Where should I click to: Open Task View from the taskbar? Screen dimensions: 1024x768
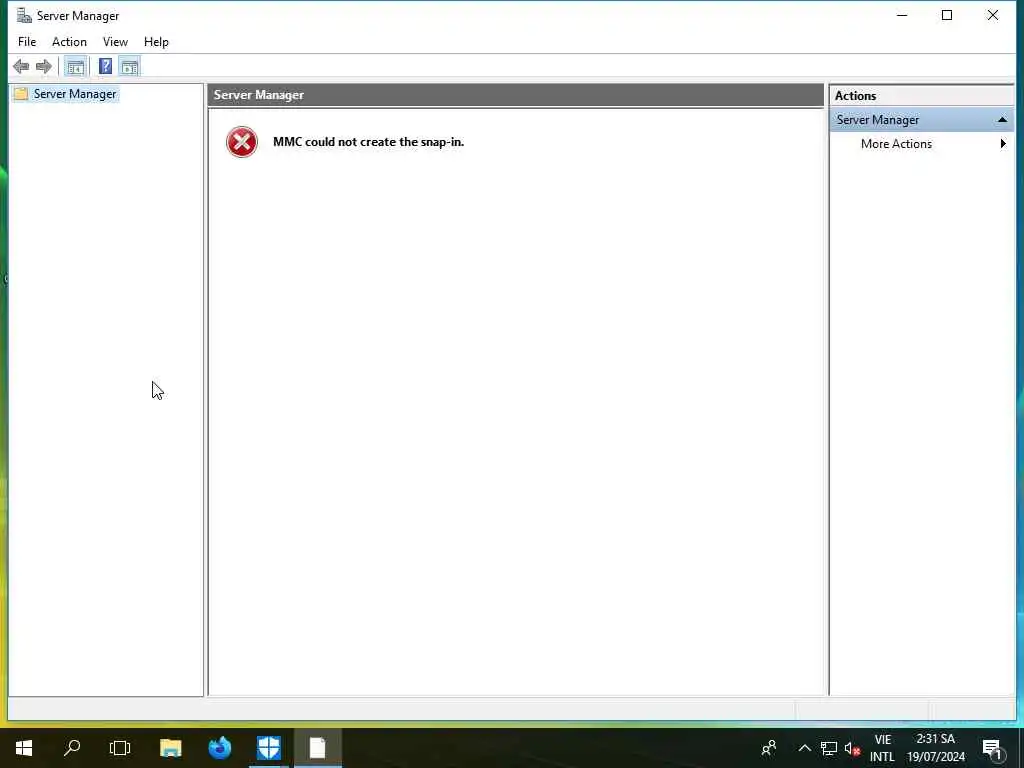[x=120, y=748]
